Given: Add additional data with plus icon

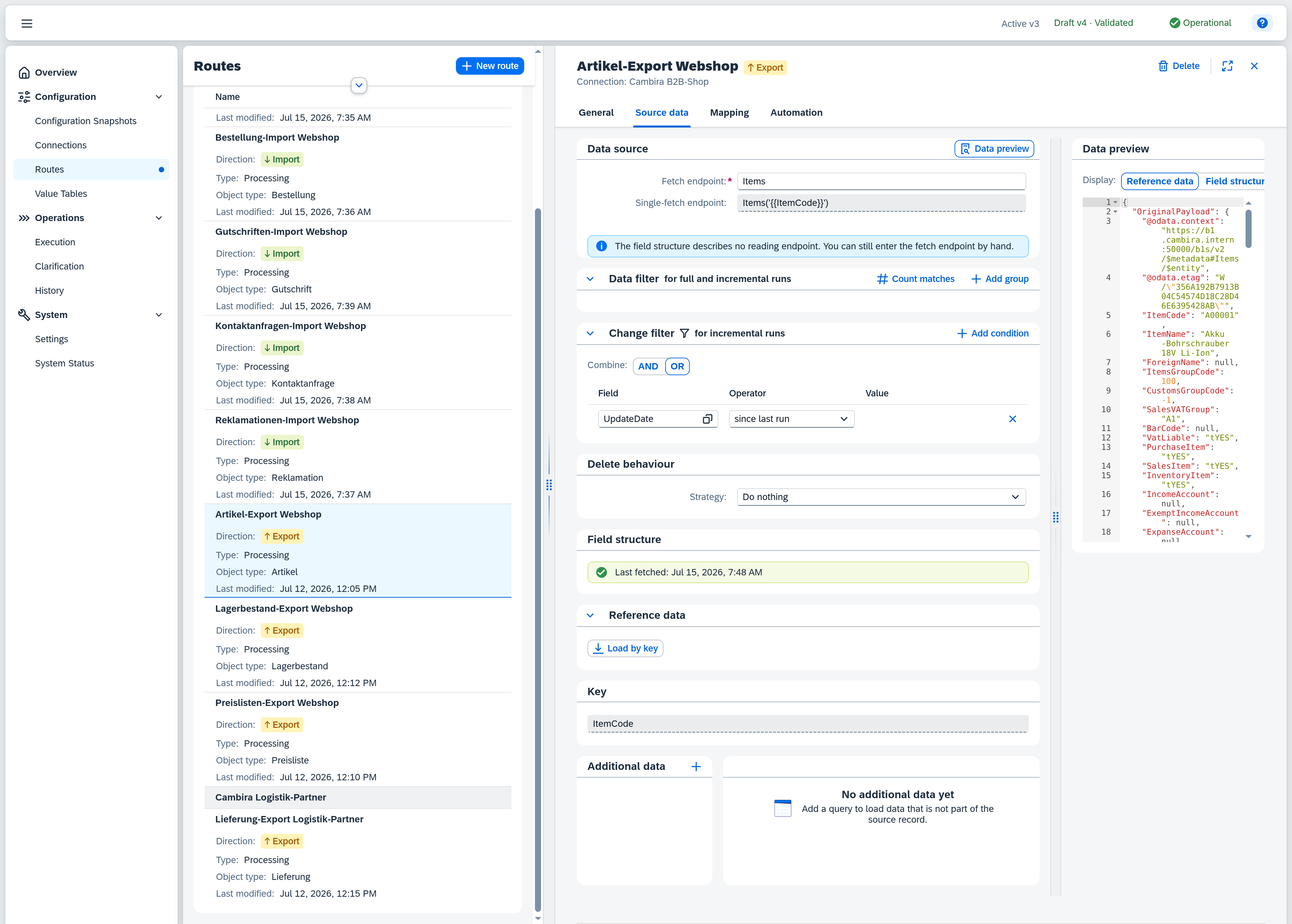Looking at the screenshot, I should point(696,767).
